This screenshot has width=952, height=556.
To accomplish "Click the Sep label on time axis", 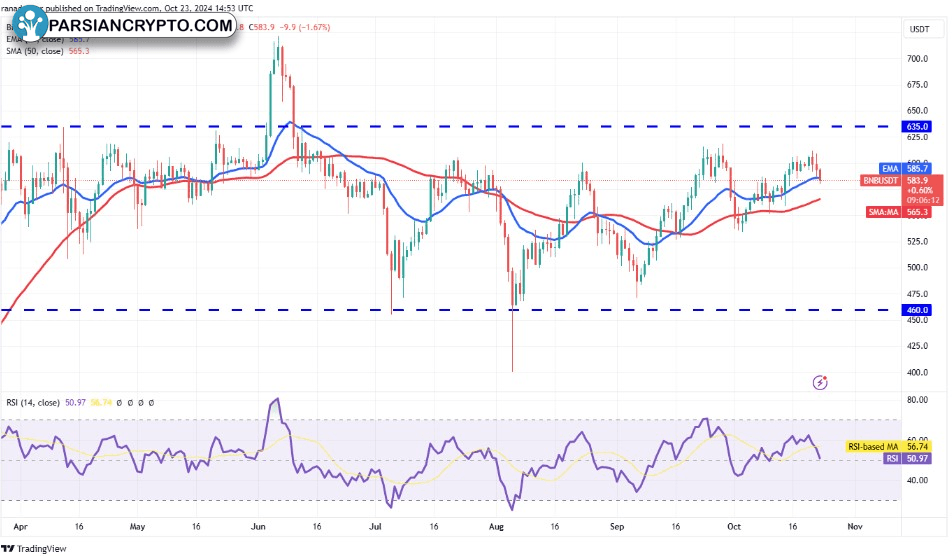I will (617, 527).
